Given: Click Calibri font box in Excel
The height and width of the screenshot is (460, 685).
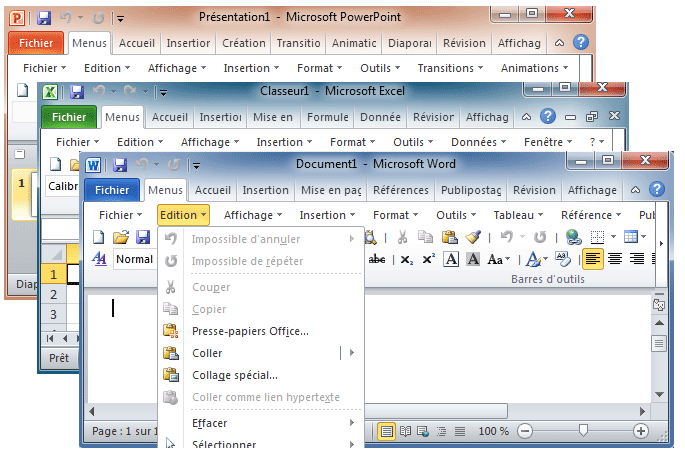Looking at the screenshot, I should pyautogui.click(x=62, y=186).
